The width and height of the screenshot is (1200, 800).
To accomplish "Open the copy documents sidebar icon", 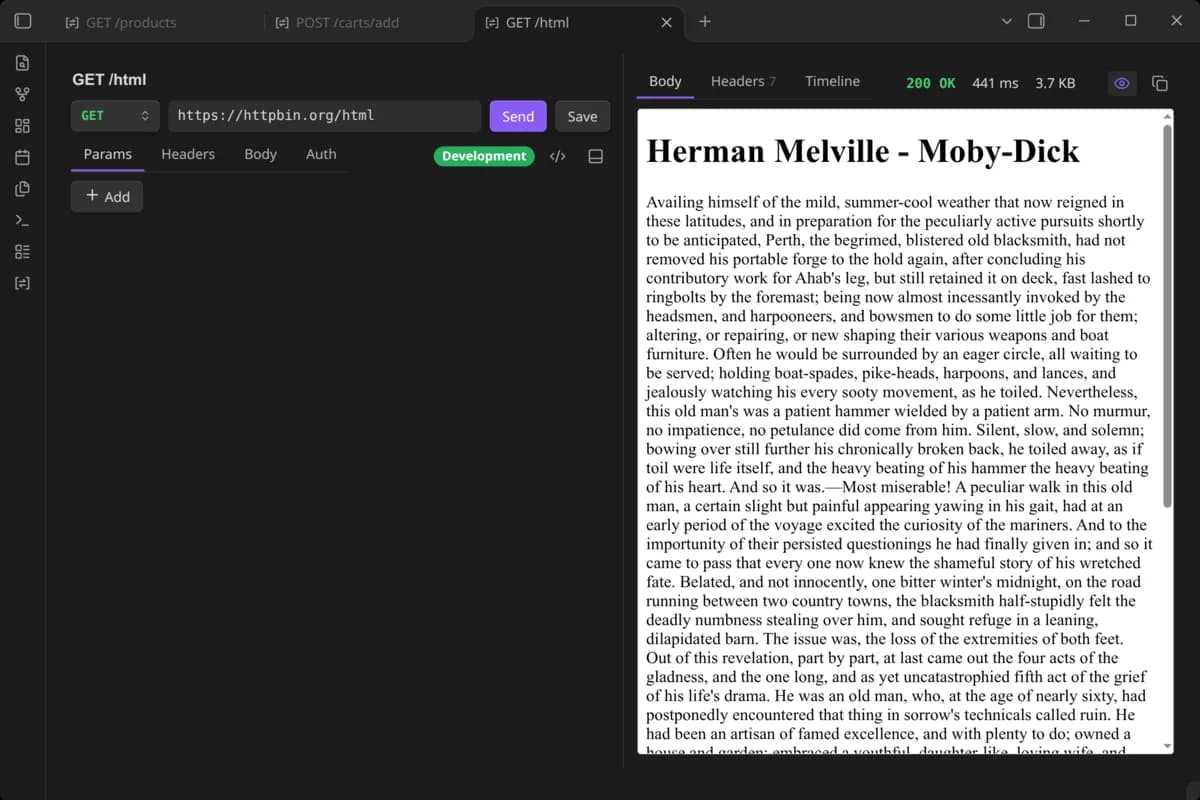I will pyautogui.click(x=22, y=188).
